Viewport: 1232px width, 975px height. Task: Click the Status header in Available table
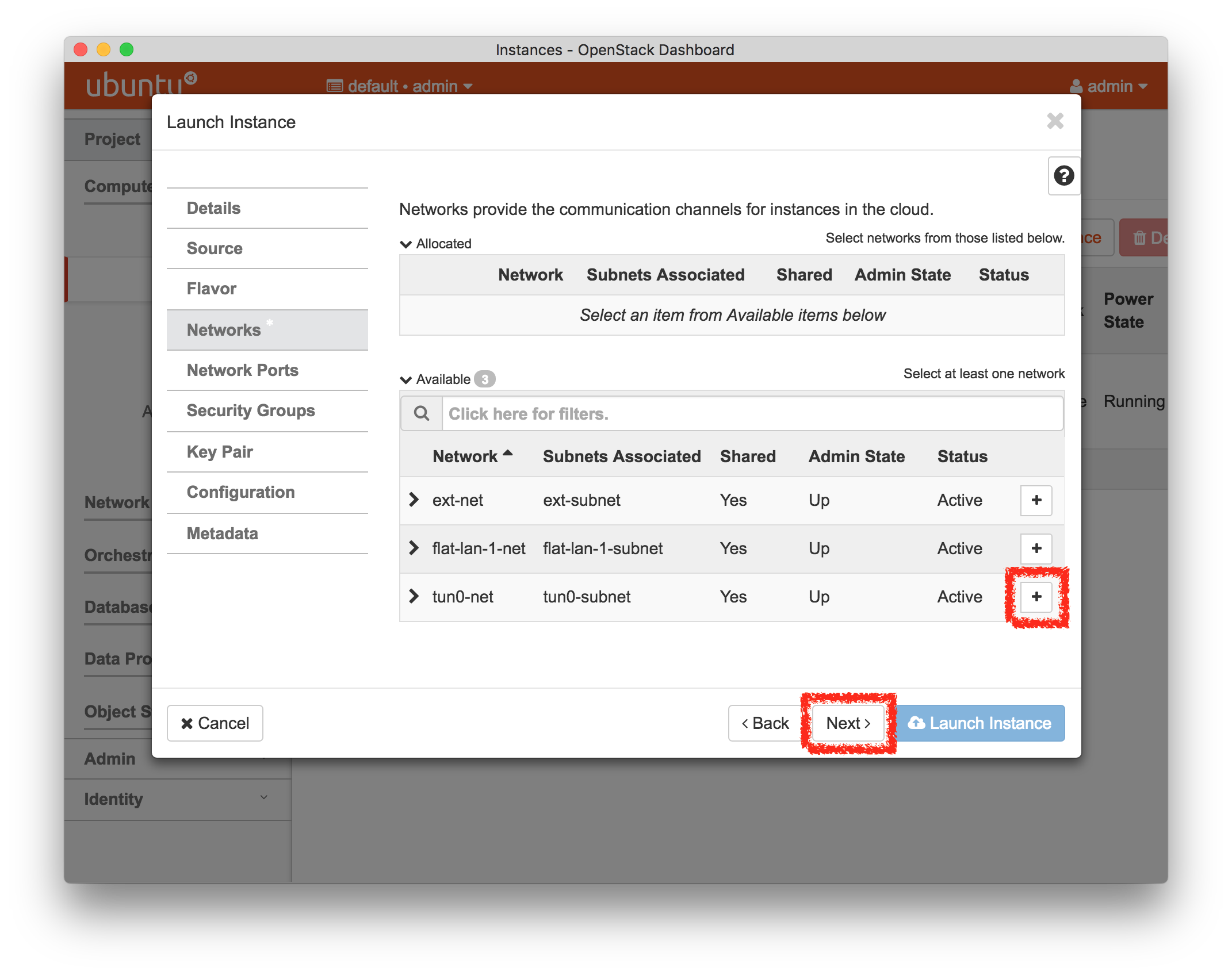pos(962,456)
